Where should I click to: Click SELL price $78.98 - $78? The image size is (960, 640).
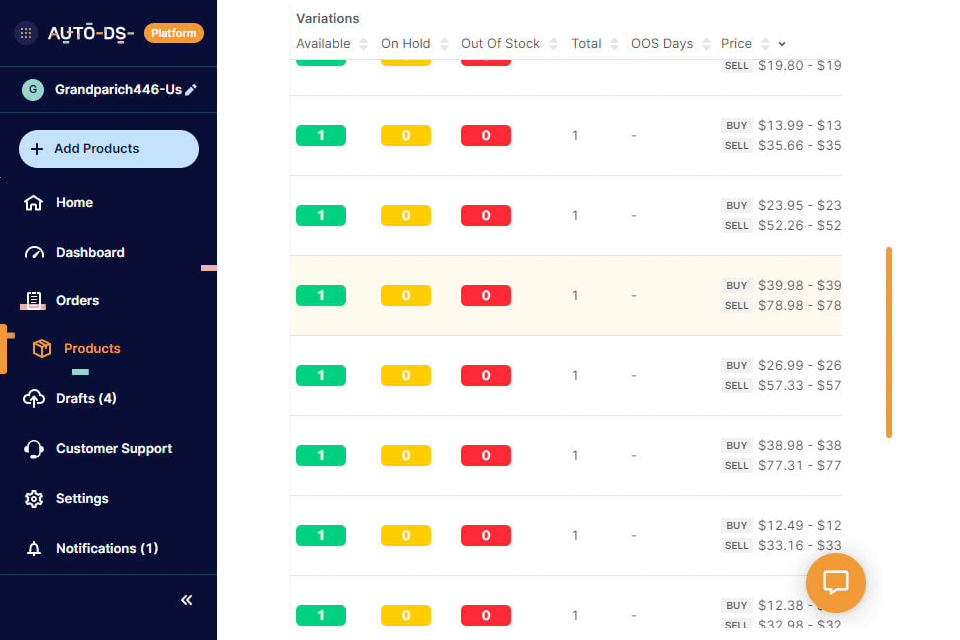click(x=800, y=306)
